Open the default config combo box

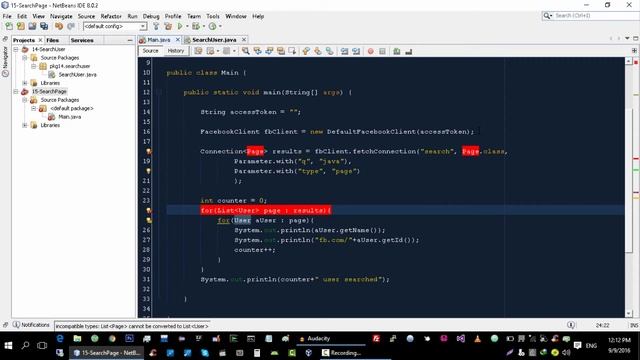(x=115, y=26)
